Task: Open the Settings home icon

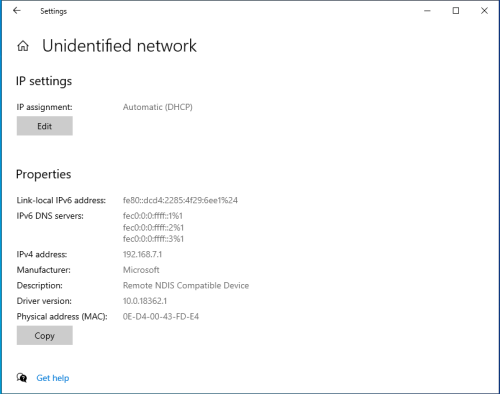Action: tap(23, 46)
